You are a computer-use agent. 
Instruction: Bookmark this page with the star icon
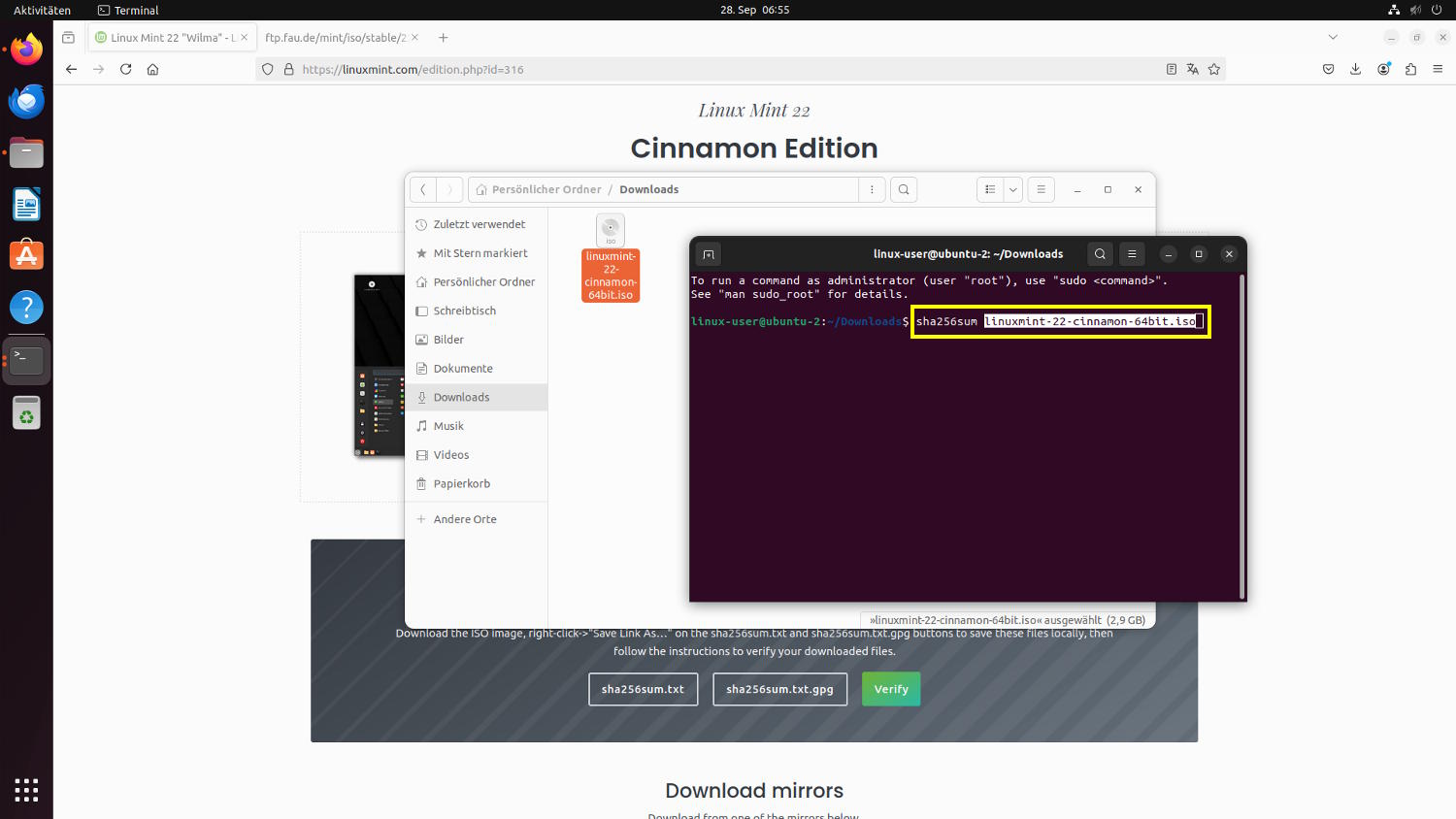(1214, 70)
